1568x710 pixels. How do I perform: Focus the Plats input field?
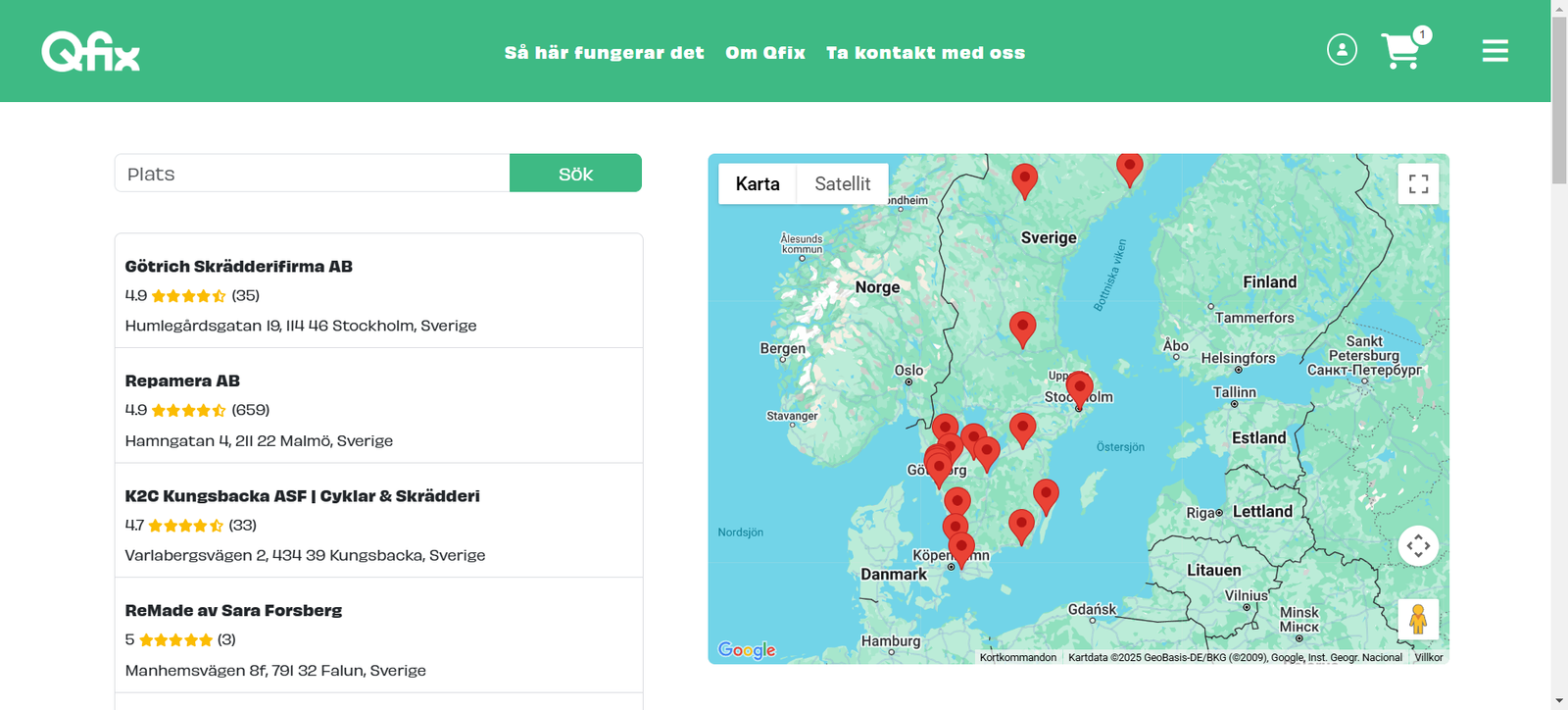pyautogui.click(x=312, y=174)
